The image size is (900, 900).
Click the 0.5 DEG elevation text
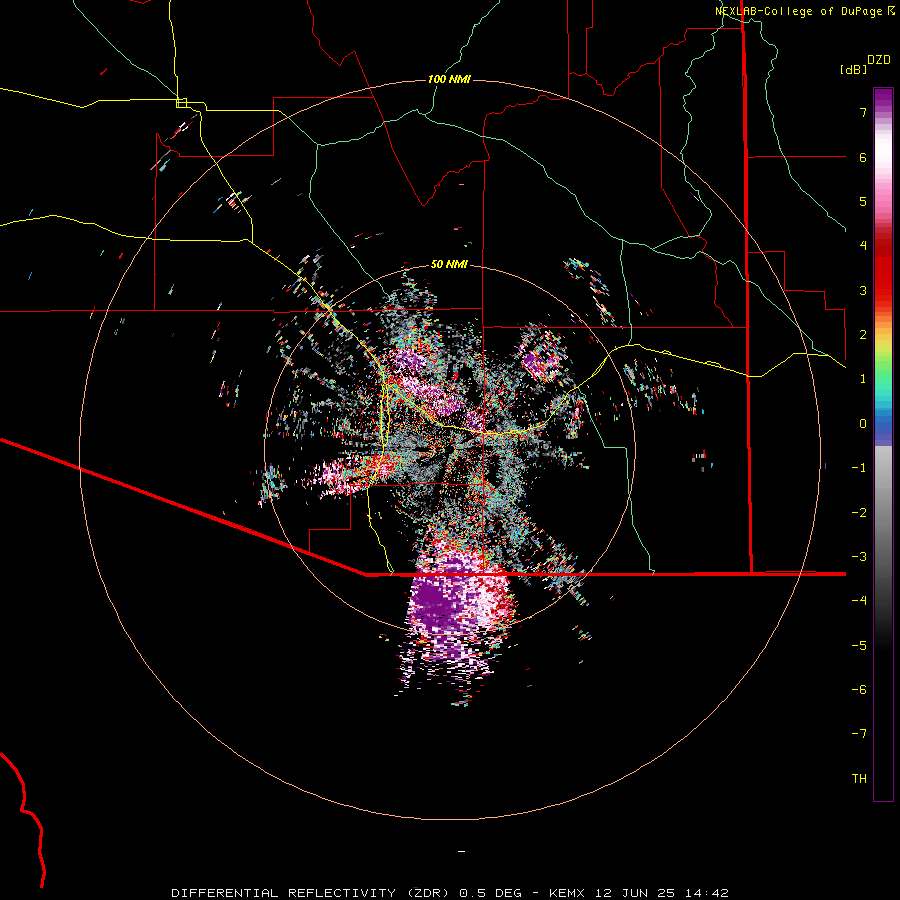(490, 893)
